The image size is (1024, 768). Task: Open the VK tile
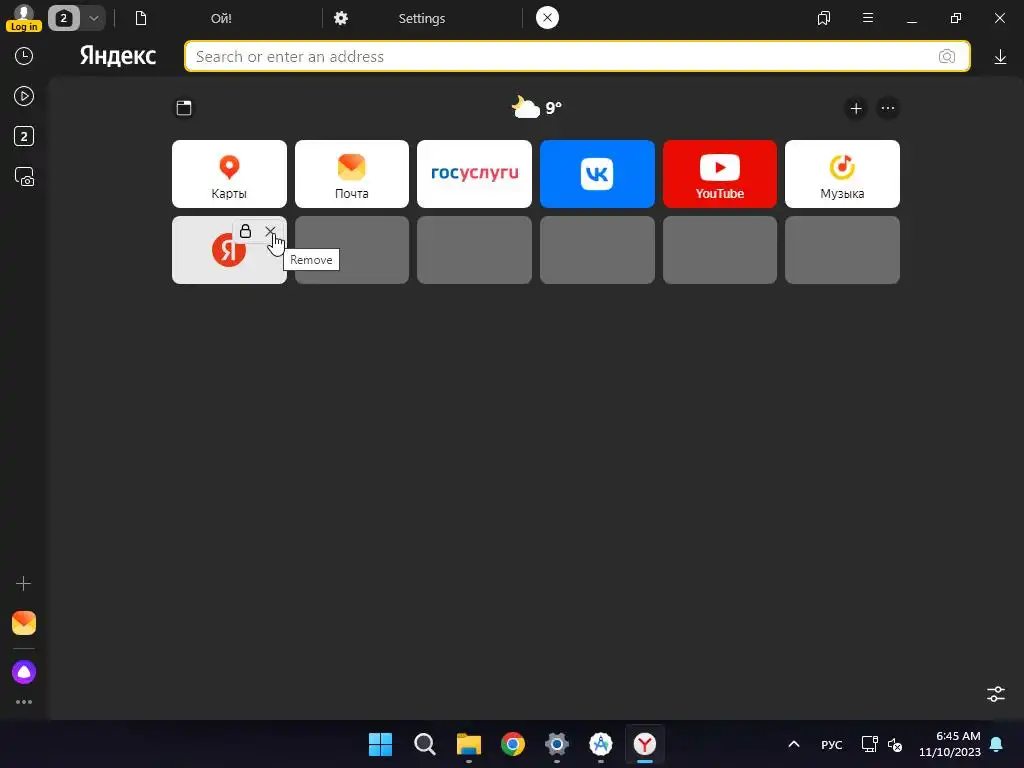pyautogui.click(x=597, y=174)
